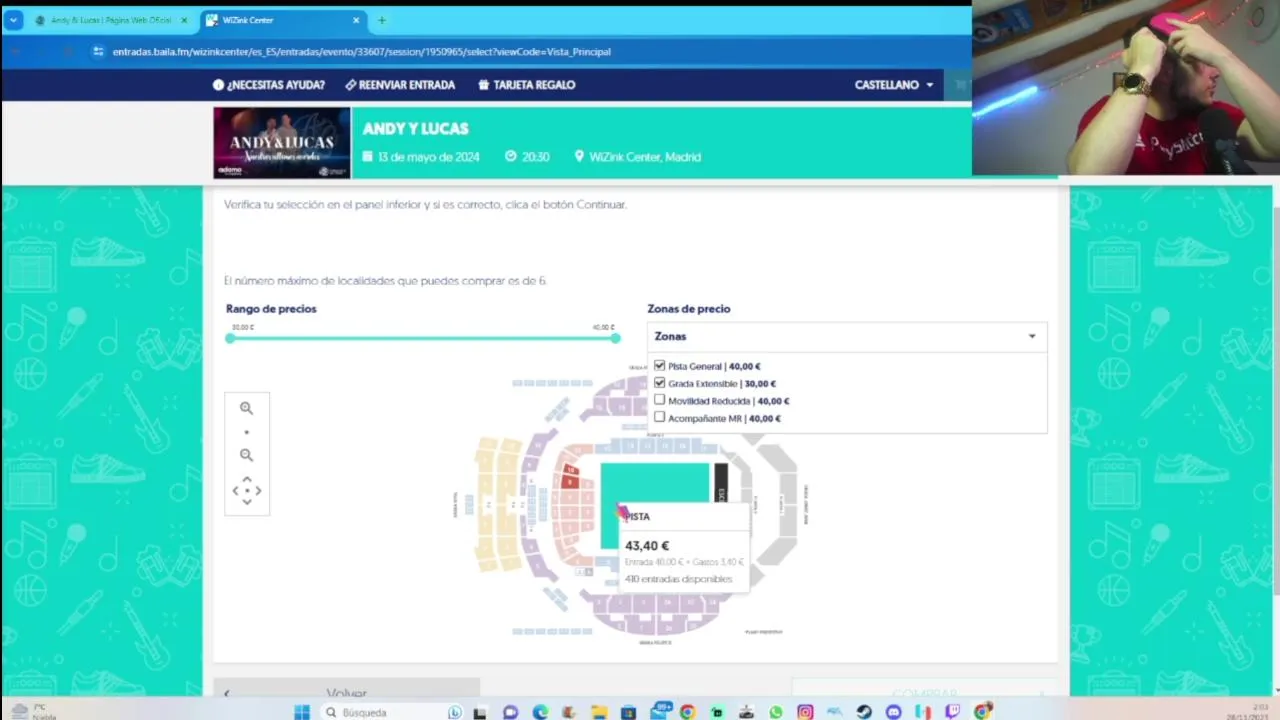The image size is (1280, 720).
Task: Open Microsoft Store from the taskbar
Action: point(628,712)
